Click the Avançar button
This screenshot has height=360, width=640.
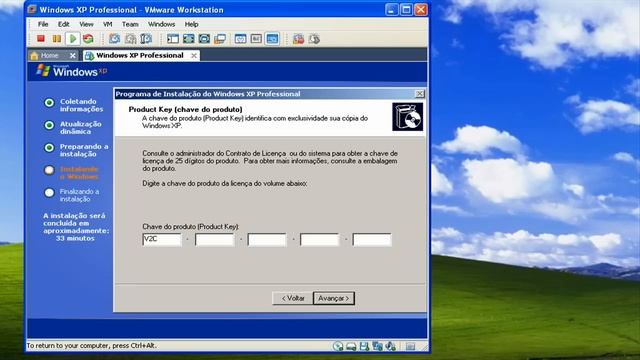point(334,298)
